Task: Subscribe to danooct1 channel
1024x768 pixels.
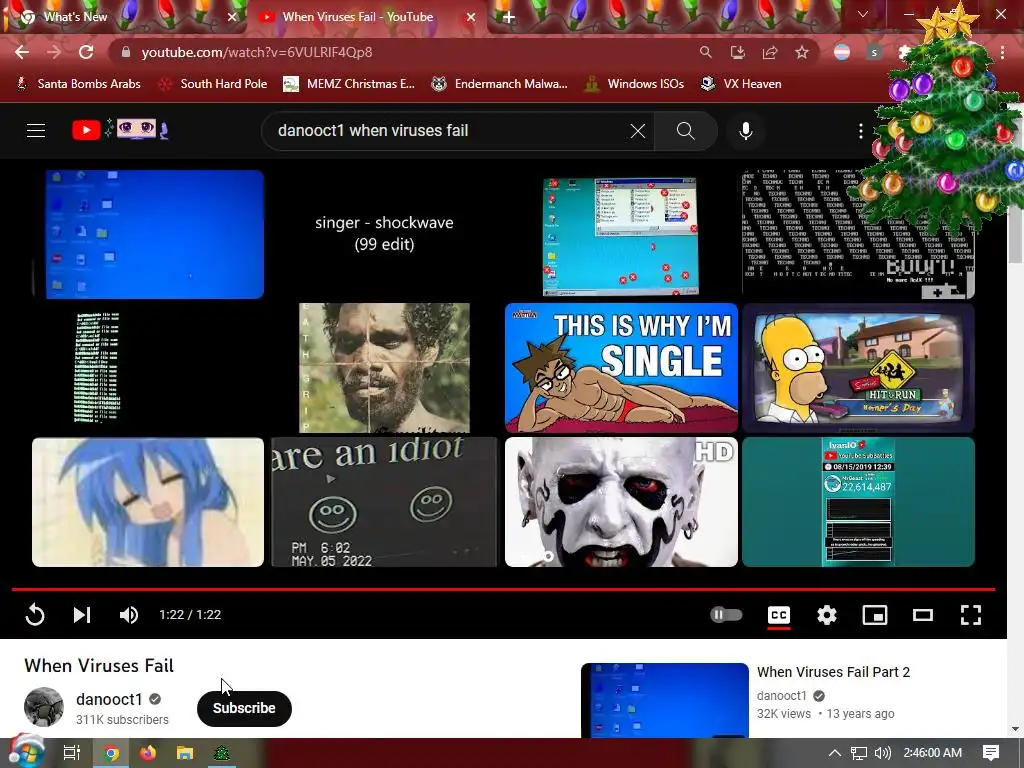Action: pyautogui.click(x=244, y=709)
